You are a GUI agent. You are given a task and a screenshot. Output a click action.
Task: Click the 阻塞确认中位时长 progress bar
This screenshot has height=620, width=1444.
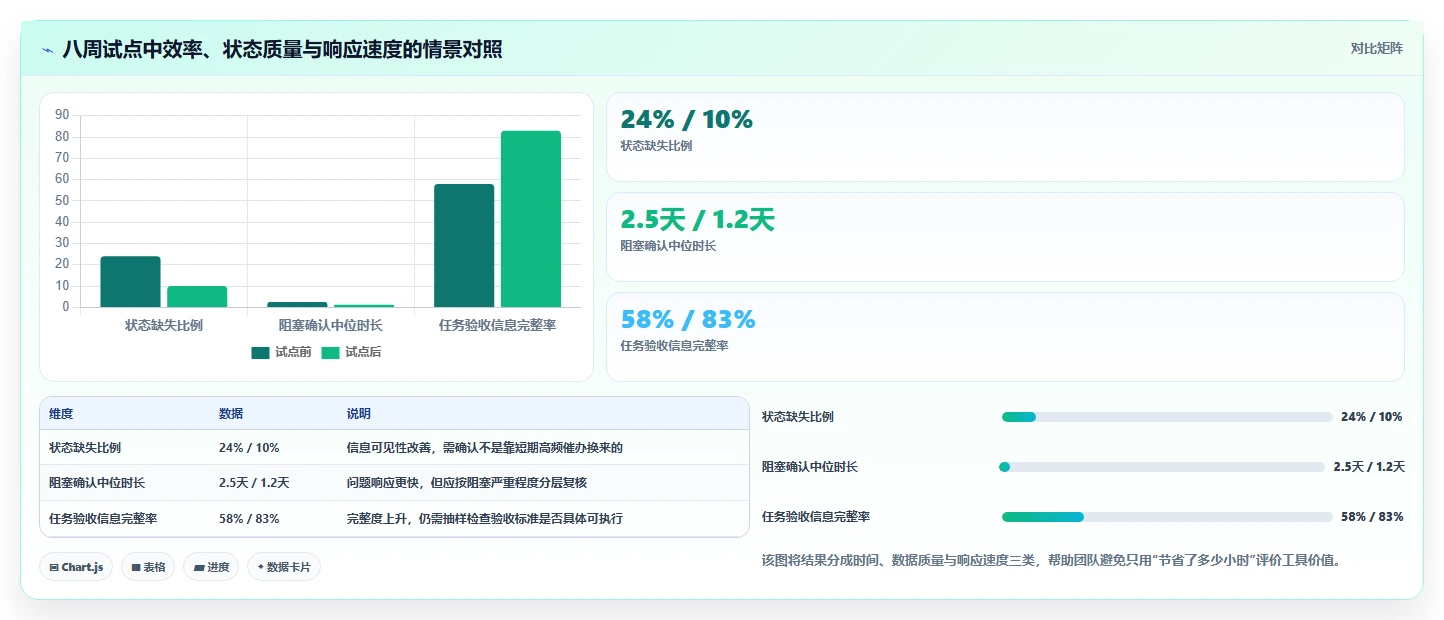point(1163,467)
